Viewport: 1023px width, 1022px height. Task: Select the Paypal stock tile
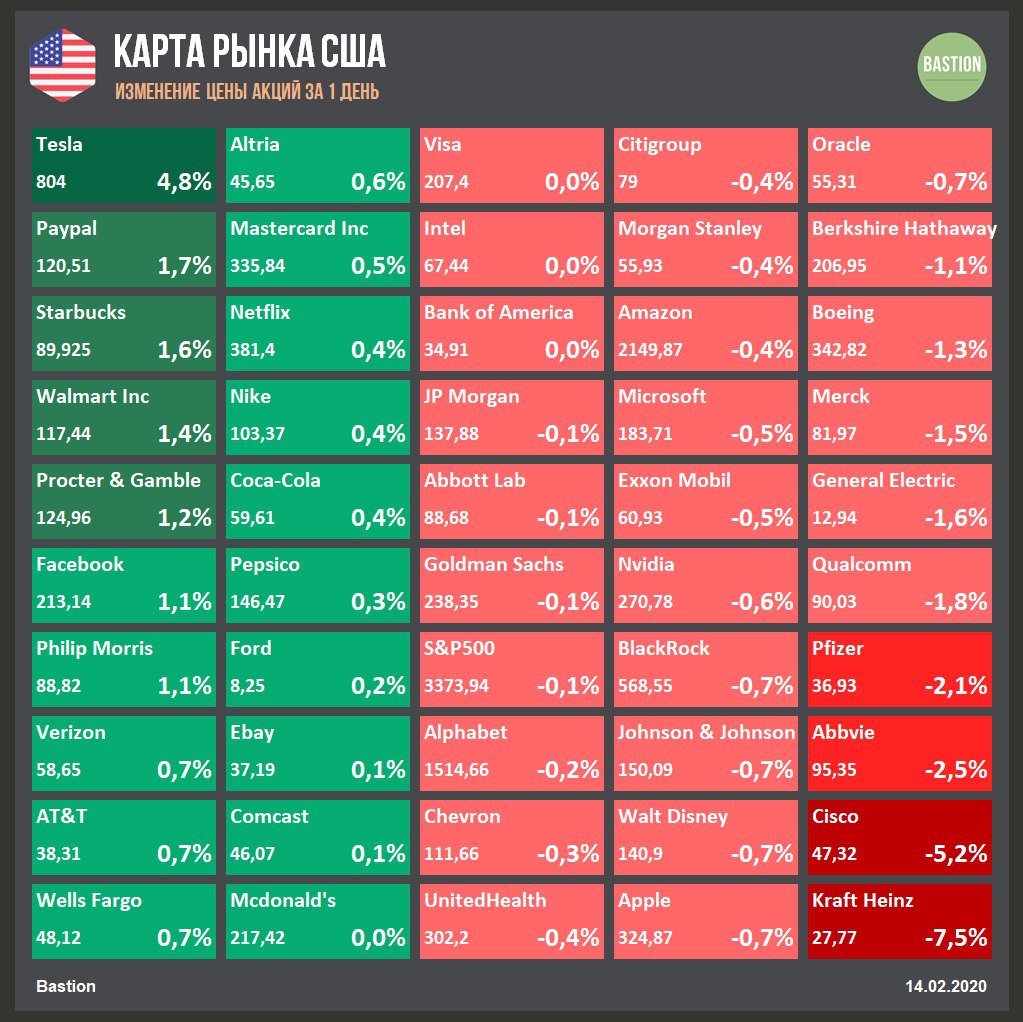124,249
